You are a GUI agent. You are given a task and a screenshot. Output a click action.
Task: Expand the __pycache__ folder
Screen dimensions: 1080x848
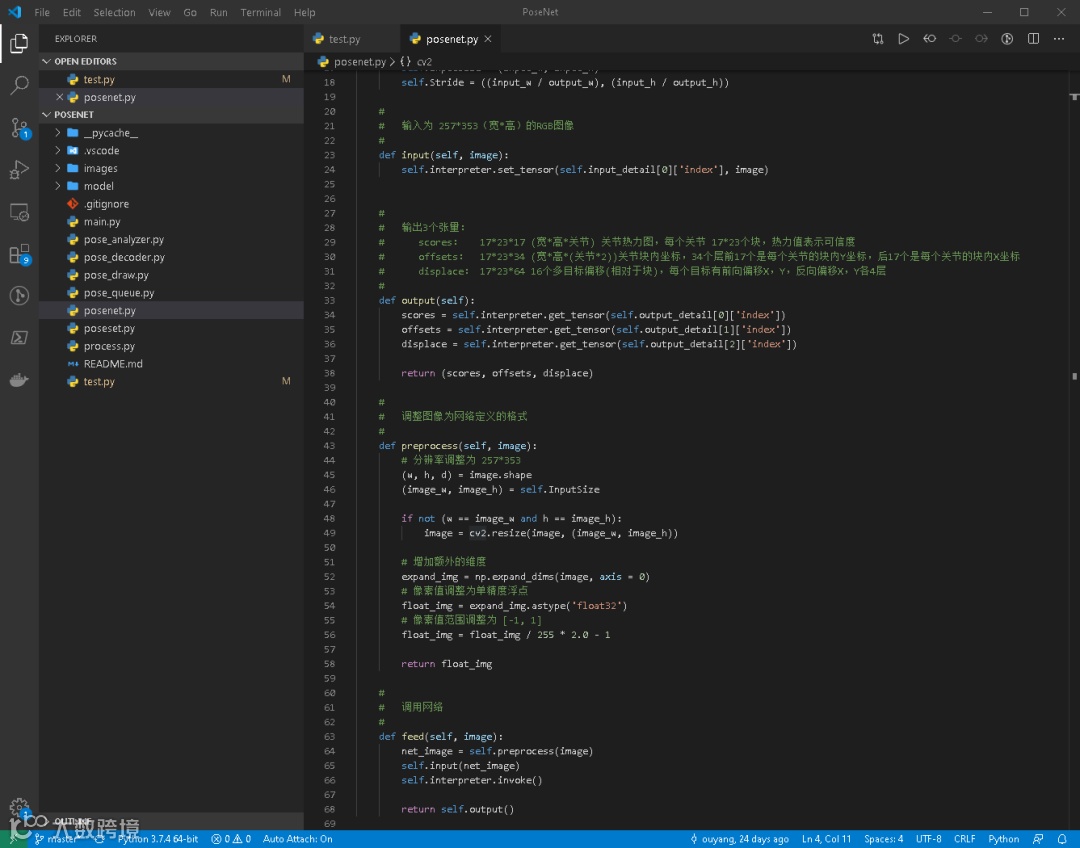tap(110, 133)
